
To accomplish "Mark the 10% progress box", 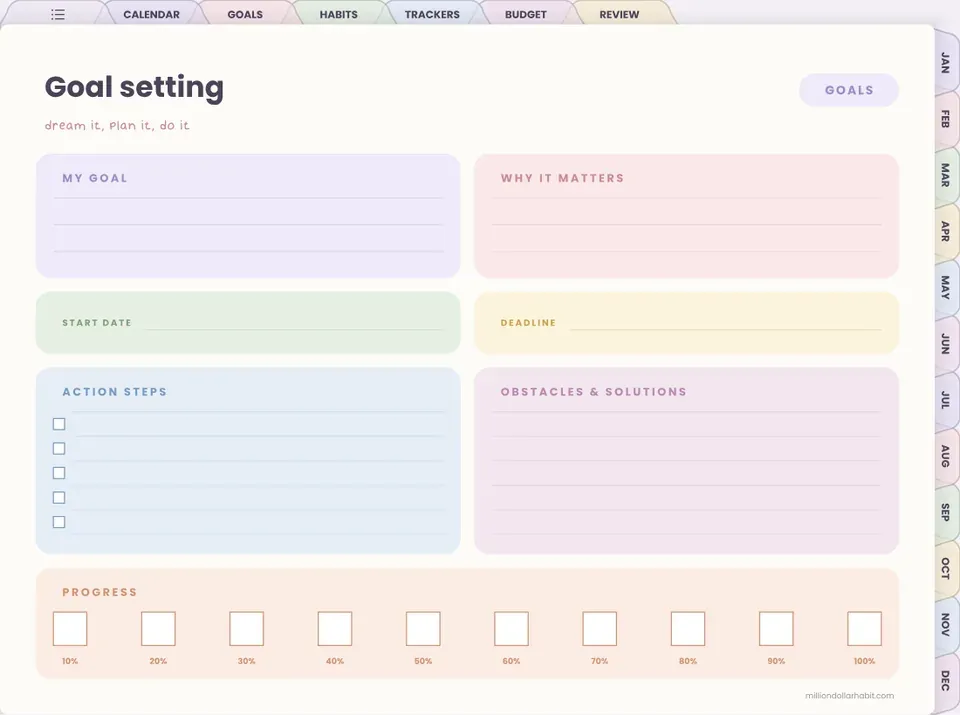I will pyautogui.click(x=70, y=629).
